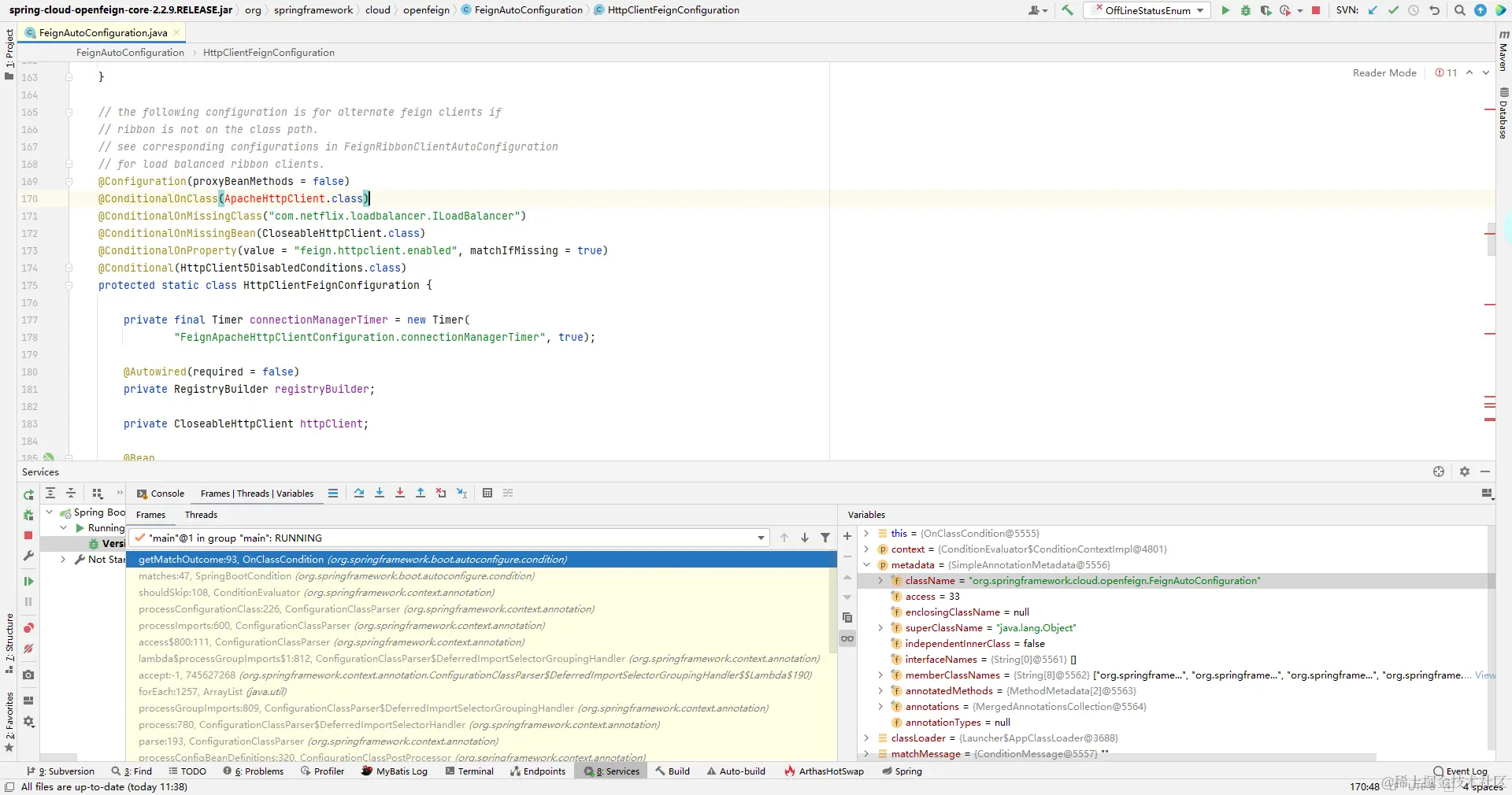The height and width of the screenshot is (795, 1512).
Task: Close the FeignAutoConfiguration.java tab
Action: (176, 32)
